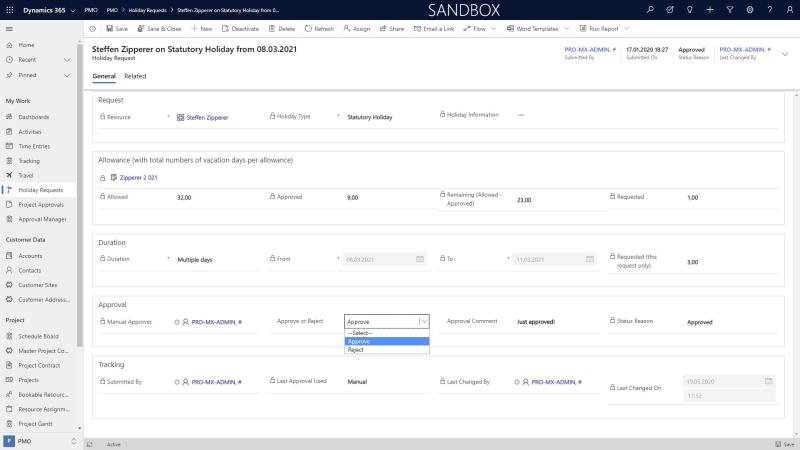Screen dimensions: 800x450
Task: Open the advanced find filter icon
Action: click(729, 9)
